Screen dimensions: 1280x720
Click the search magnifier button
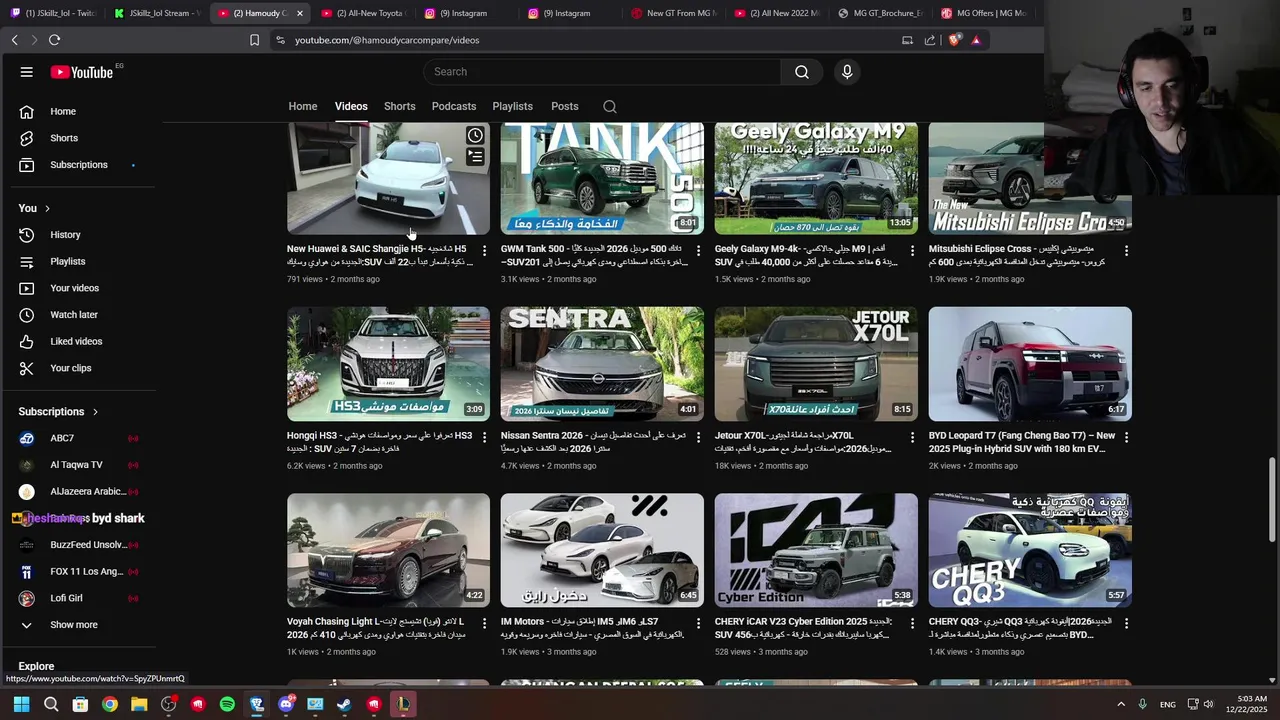802,72
